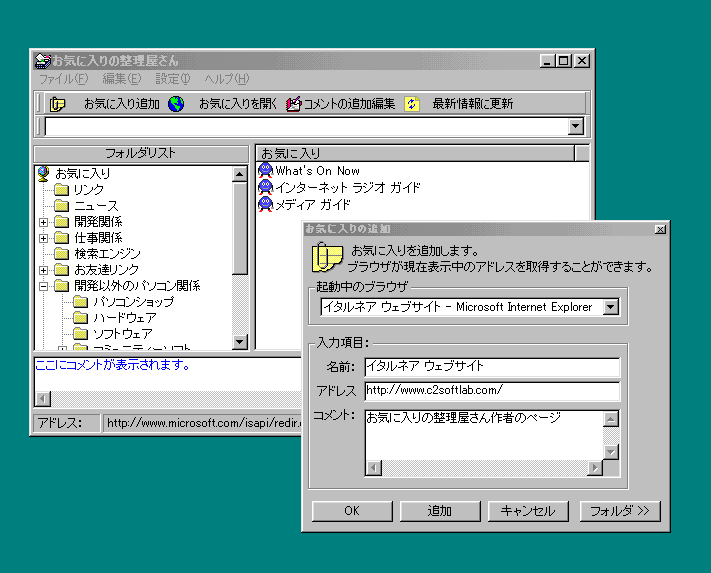Expand the 開発関係 tree node
Screen dimensions: 711x573
pos(44,222)
